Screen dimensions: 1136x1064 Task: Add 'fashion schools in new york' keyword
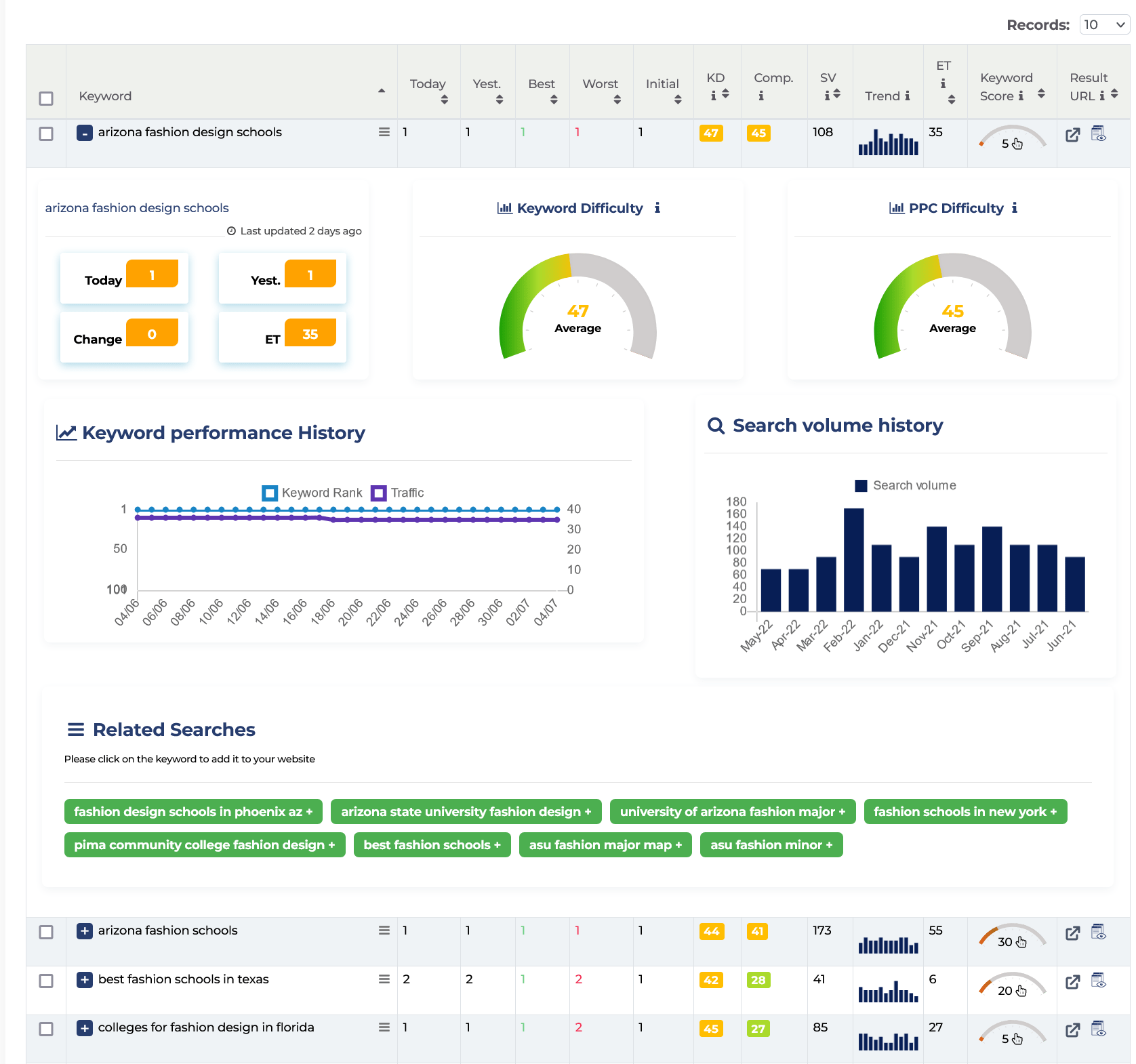pos(965,812)
